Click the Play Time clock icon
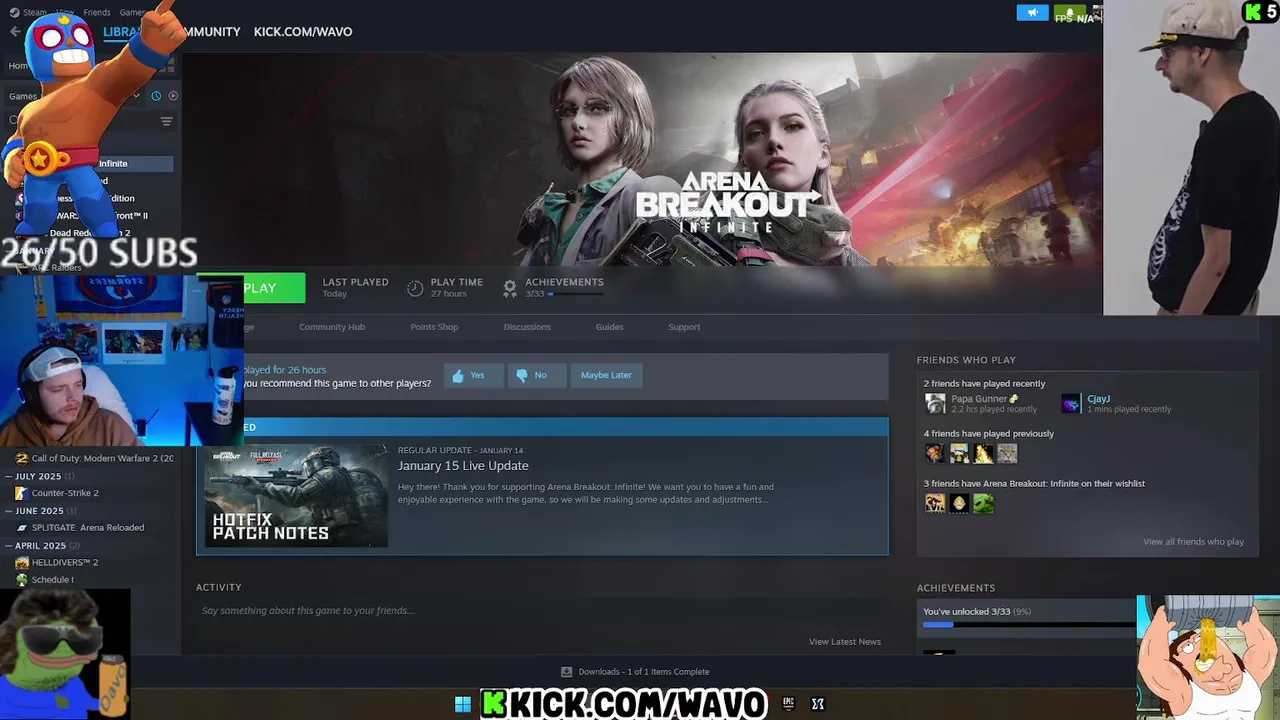 pos(415,288)
